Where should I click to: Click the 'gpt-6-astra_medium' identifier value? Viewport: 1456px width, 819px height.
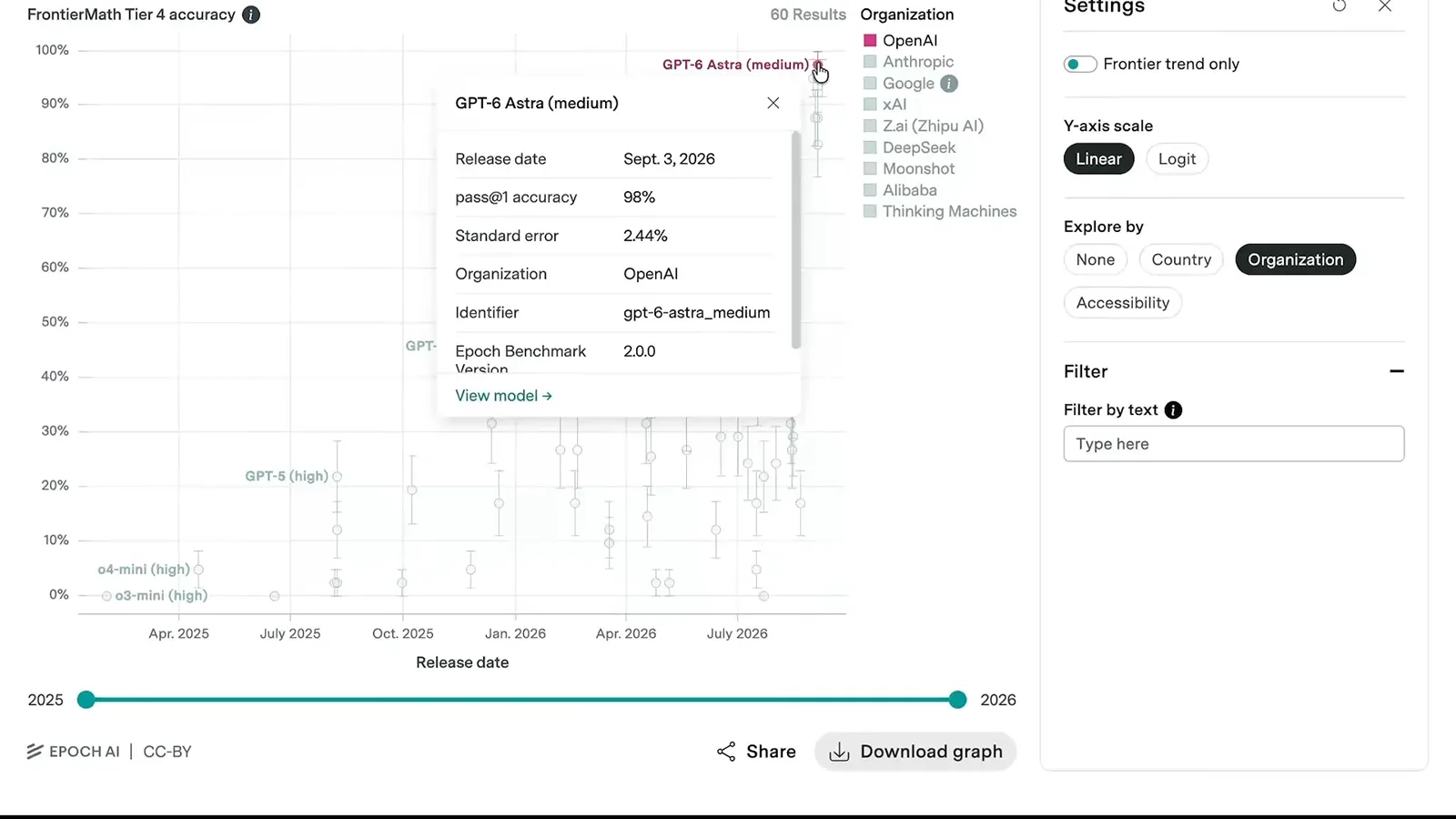(697, 313)
